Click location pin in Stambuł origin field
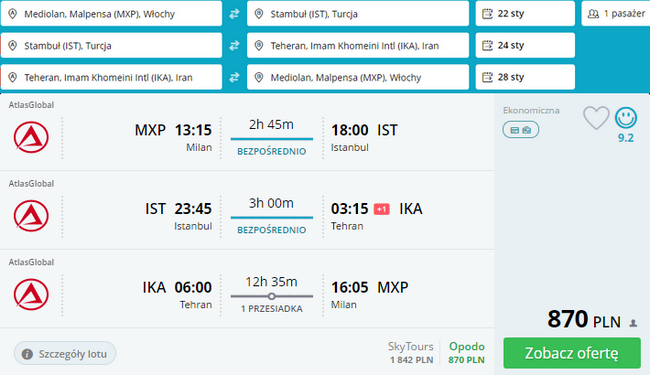The width and height of the screenshot is (650, 375). click(12, 45)
